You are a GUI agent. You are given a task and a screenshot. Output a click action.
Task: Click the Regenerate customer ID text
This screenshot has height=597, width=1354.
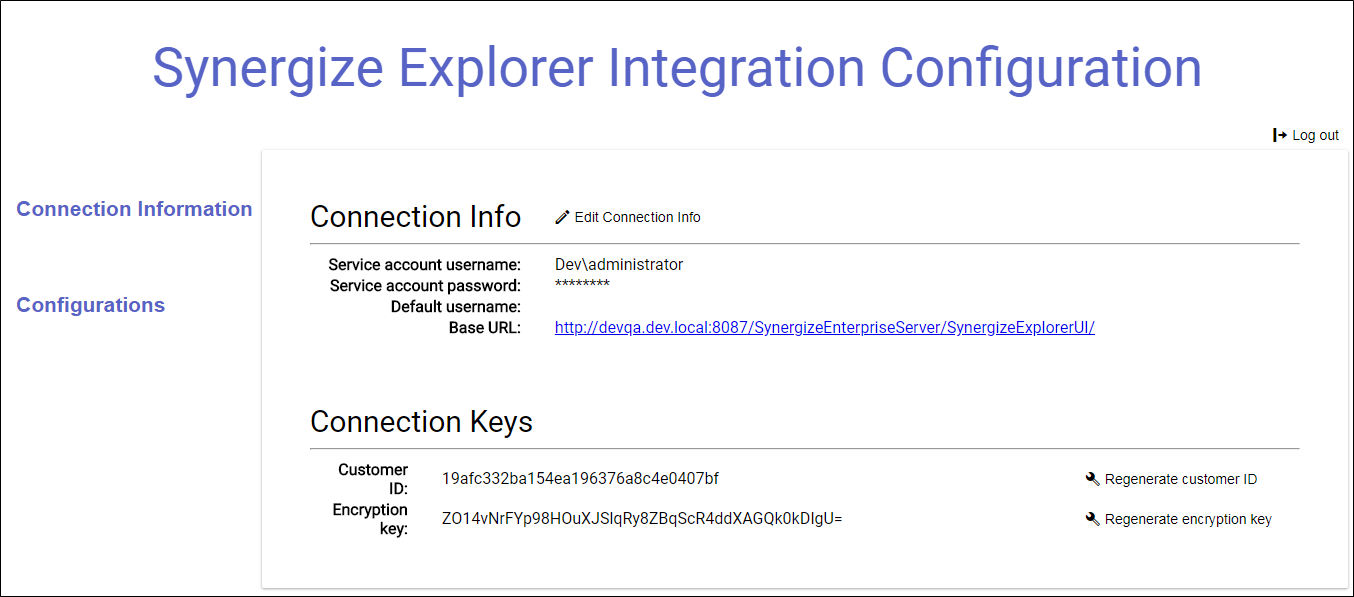[x=1181, y=479]
